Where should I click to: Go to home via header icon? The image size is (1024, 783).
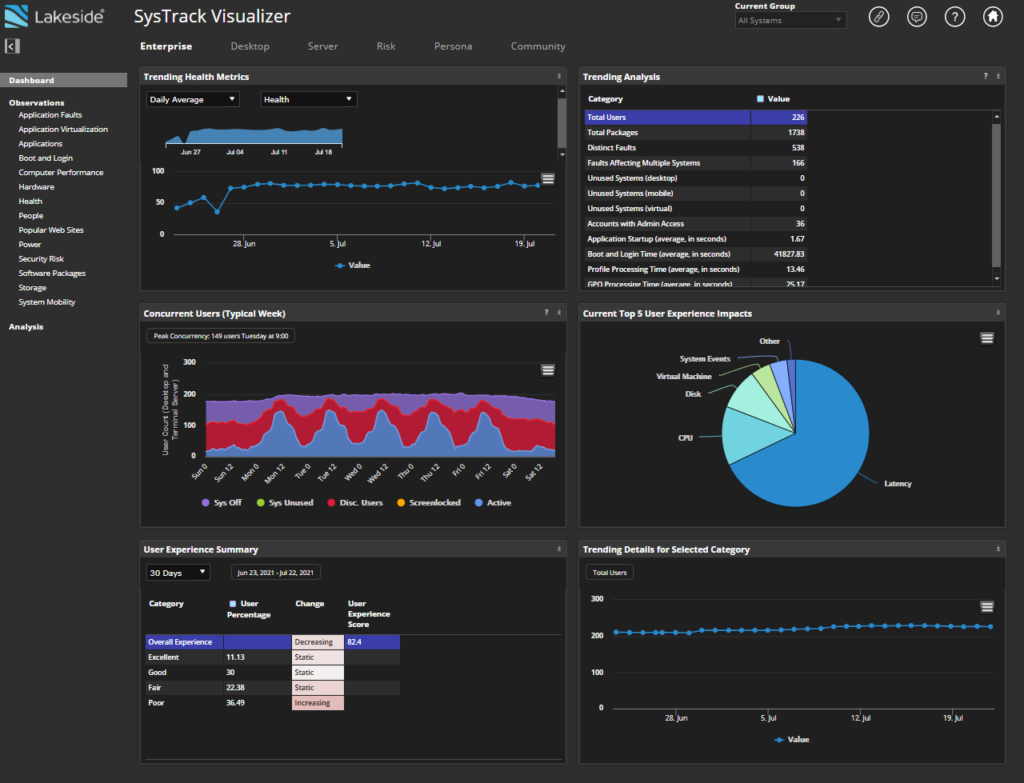pyautogui.click(x=993, y=16)
